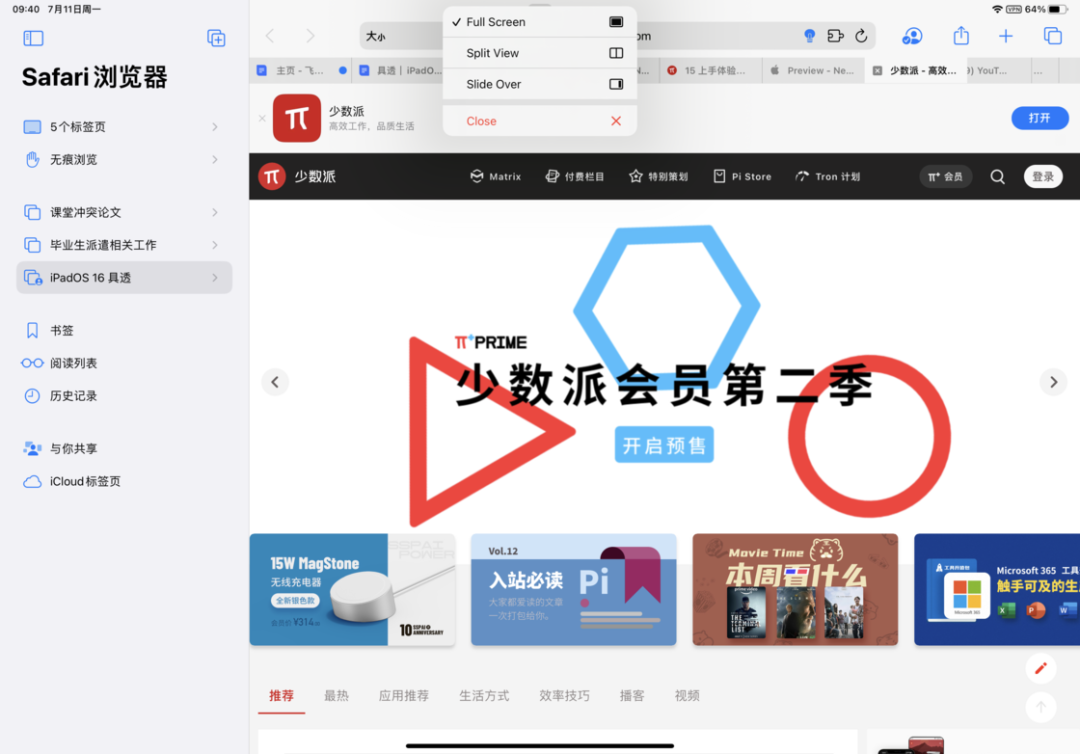Image resolution: width=1080 pixels, height=754 pixels.
Task: Switch to the 少数派 - 高效... tab
Action: (916, 70)
